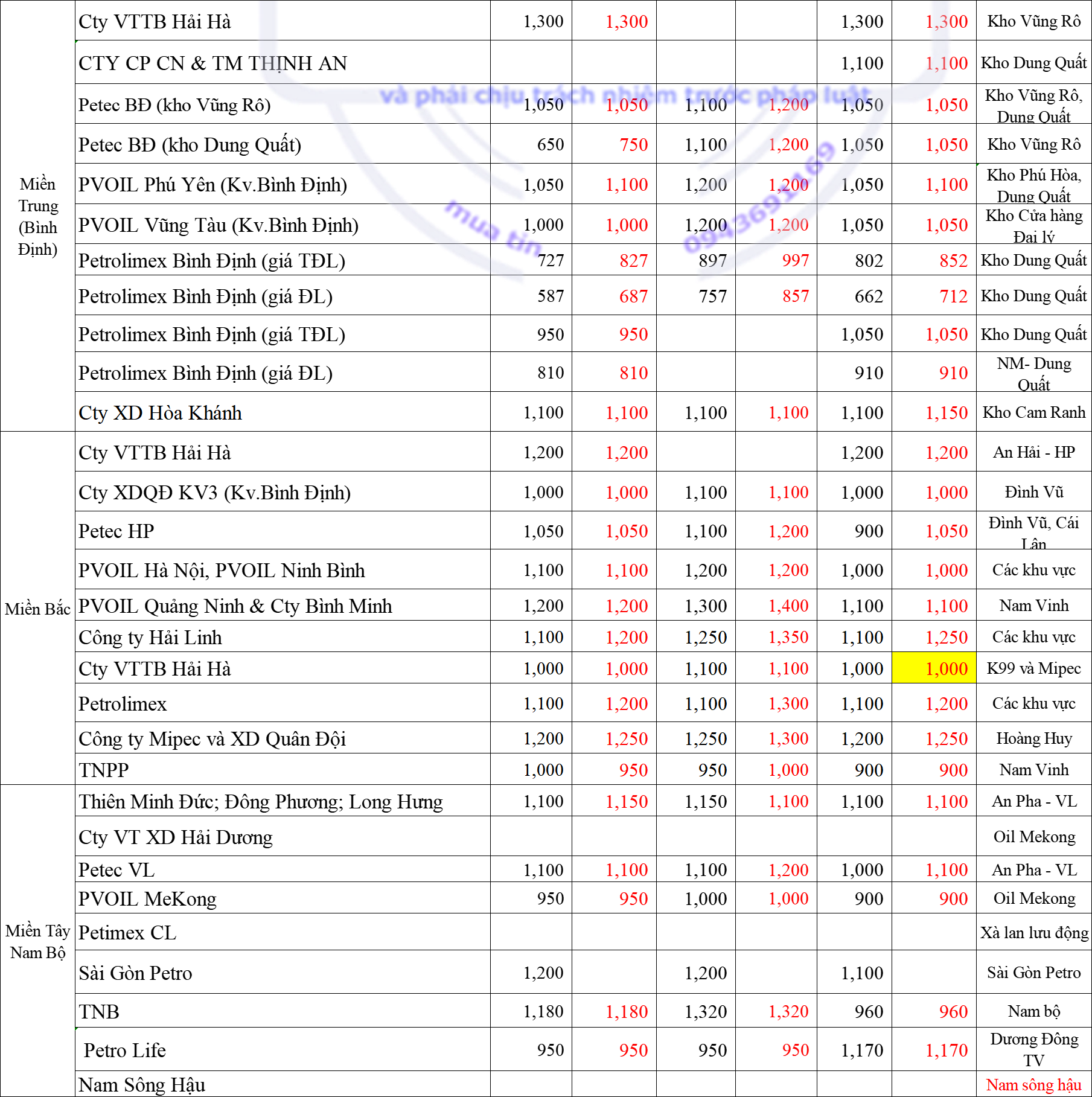Viewport: 1092px width, 1097px height.
Task: Select 'Kho Cam Ranh' cell
Action: pos(1034,412)
